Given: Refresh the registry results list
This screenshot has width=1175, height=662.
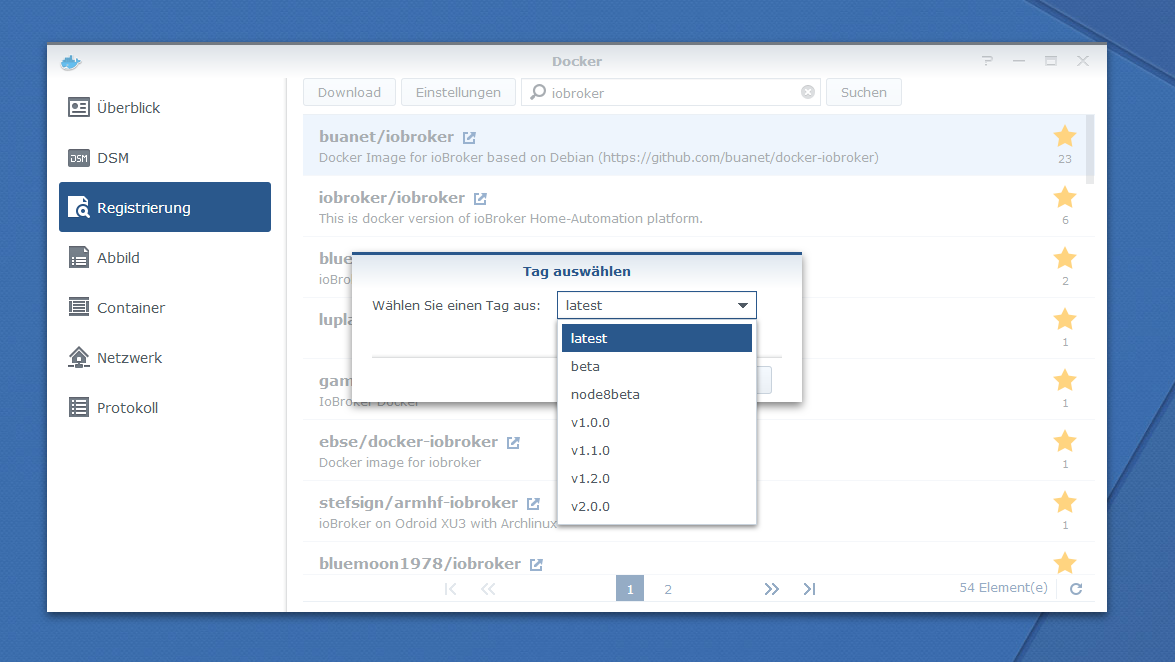Looking at the screenshot, I should [1076, 589].
